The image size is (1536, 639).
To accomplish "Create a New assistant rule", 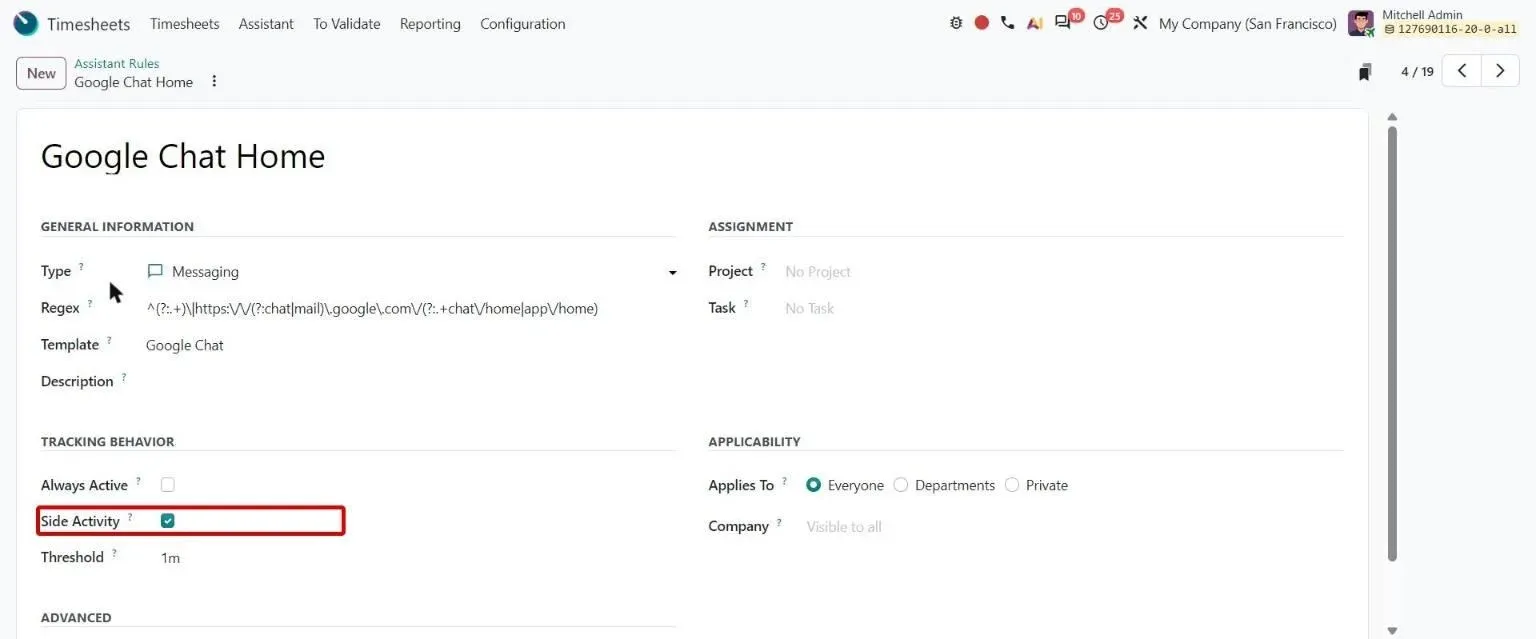I will [41, 73].
